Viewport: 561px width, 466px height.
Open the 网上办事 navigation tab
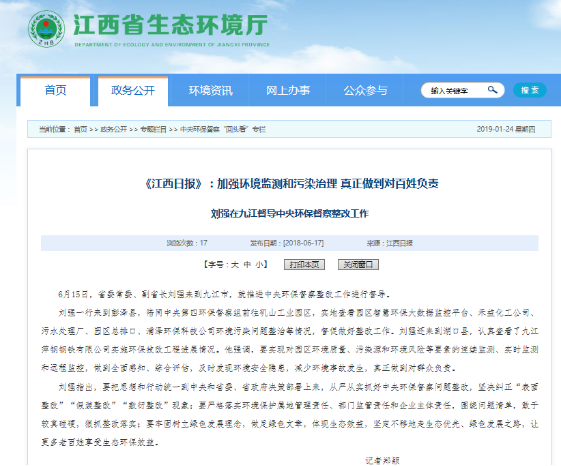point(288,91)
